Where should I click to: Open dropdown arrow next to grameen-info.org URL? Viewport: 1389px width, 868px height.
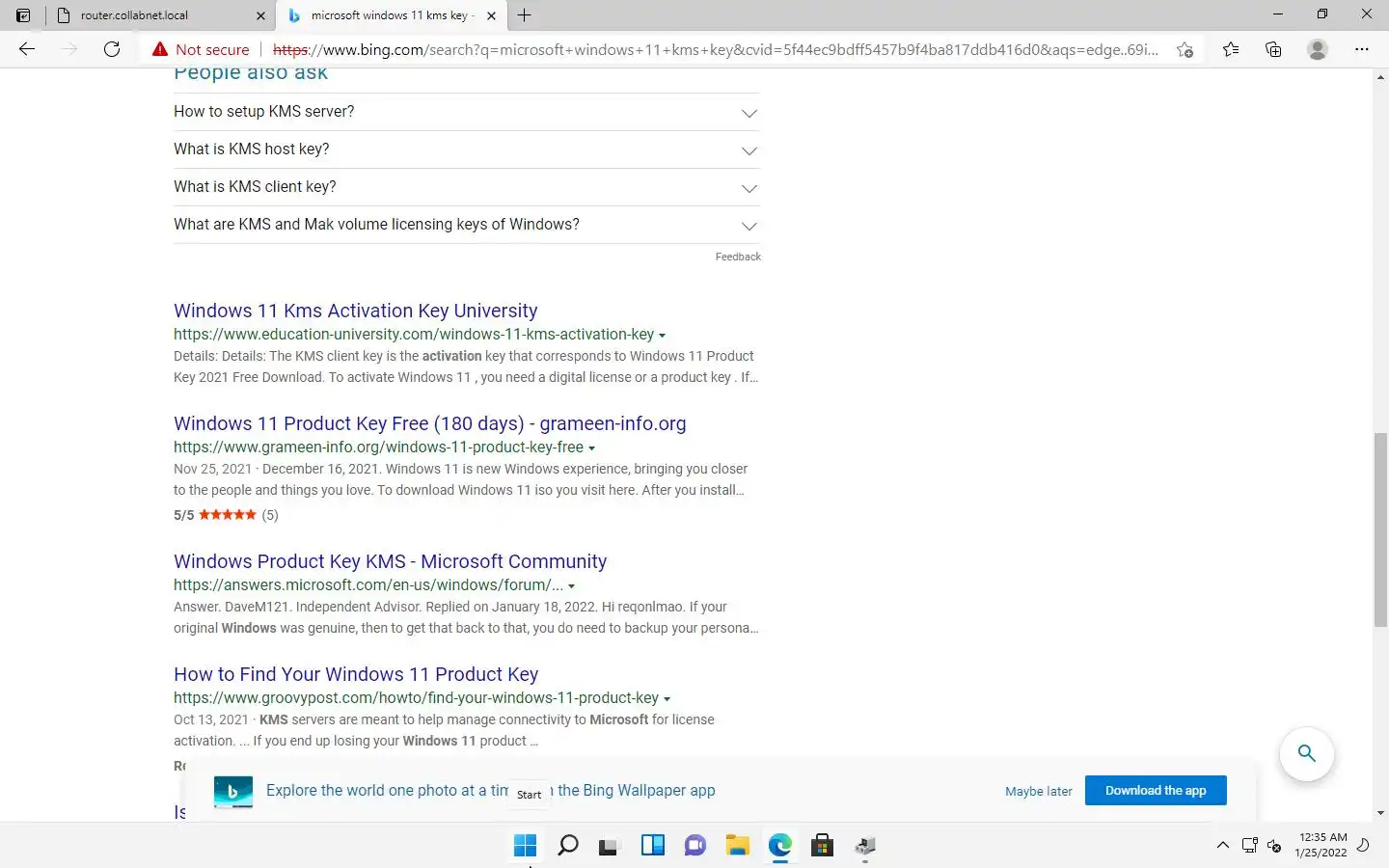tap(591, 448)
